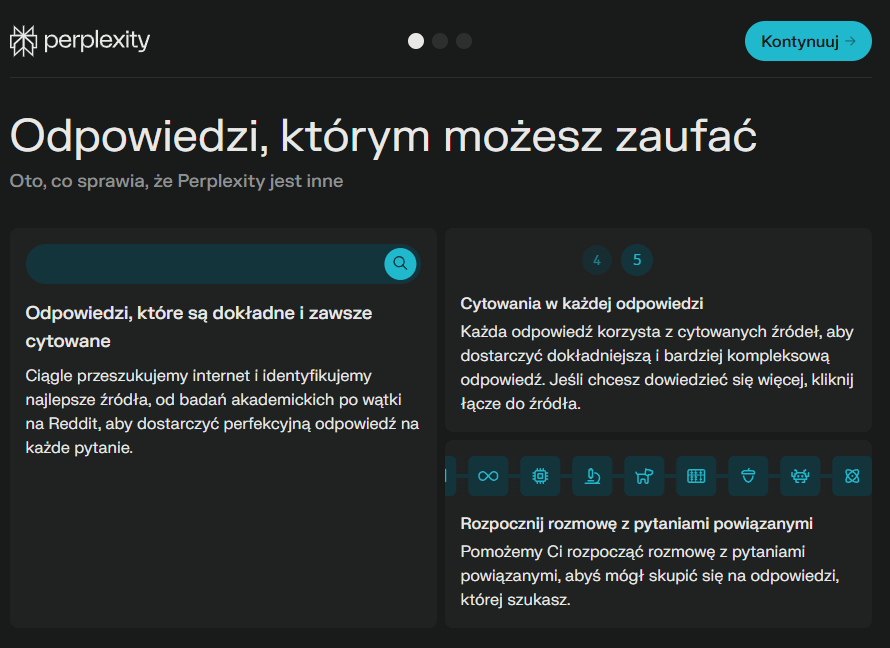Viewport: 890px width, 648px height.
Task: Select the atom icon
Action: coord(852,476)
